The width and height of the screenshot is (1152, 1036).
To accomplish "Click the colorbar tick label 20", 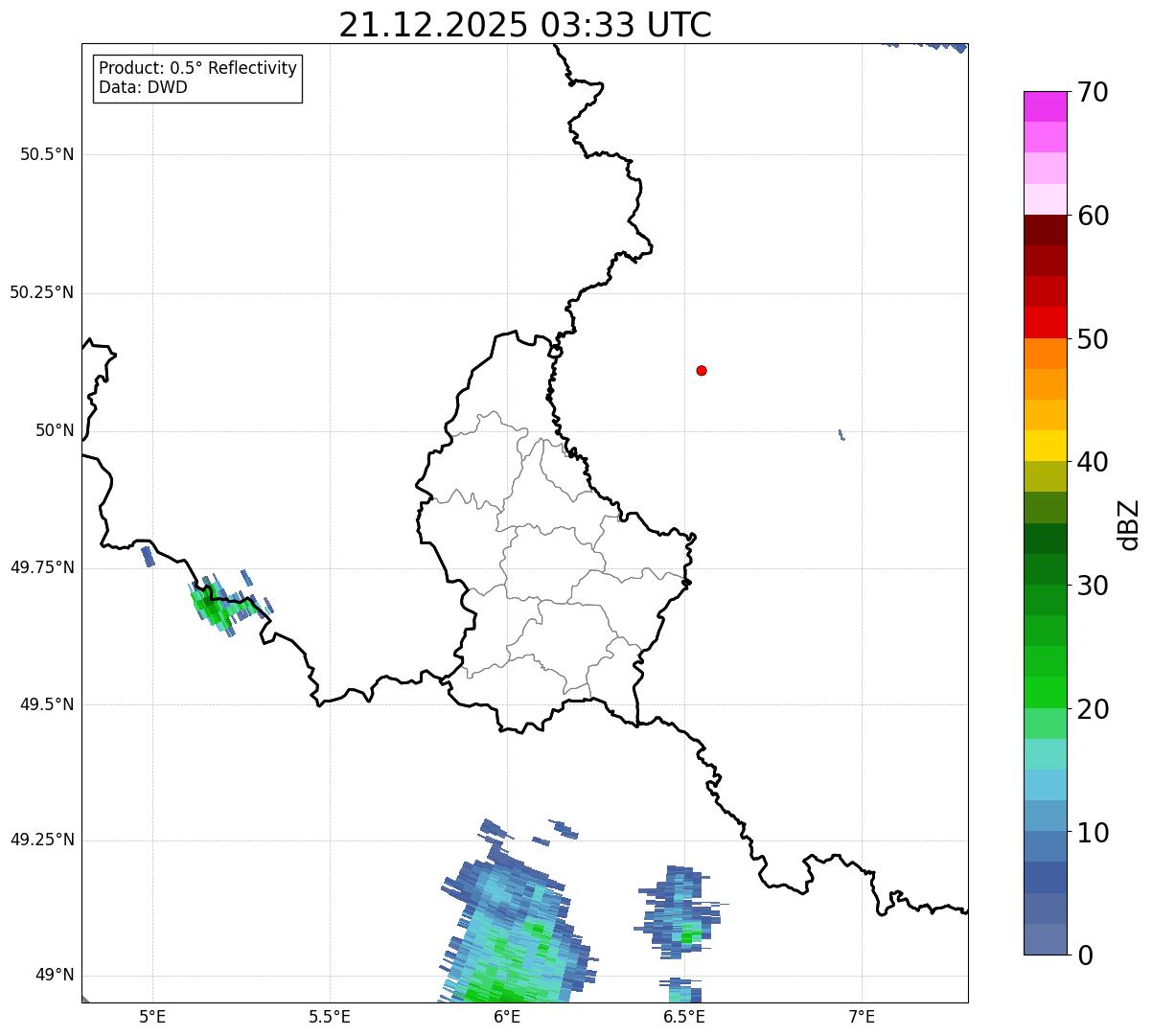I will (1092, 709).
